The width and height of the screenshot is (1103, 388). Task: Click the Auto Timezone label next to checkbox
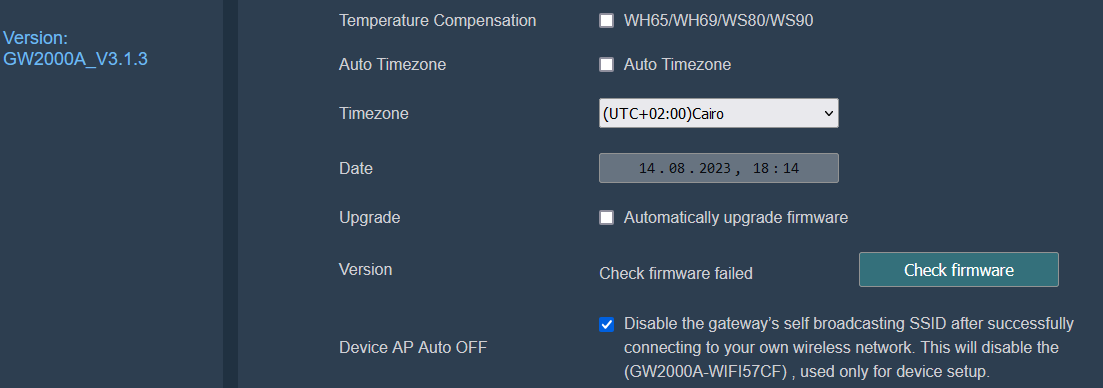pyautogui.click(x=677, y=65)
